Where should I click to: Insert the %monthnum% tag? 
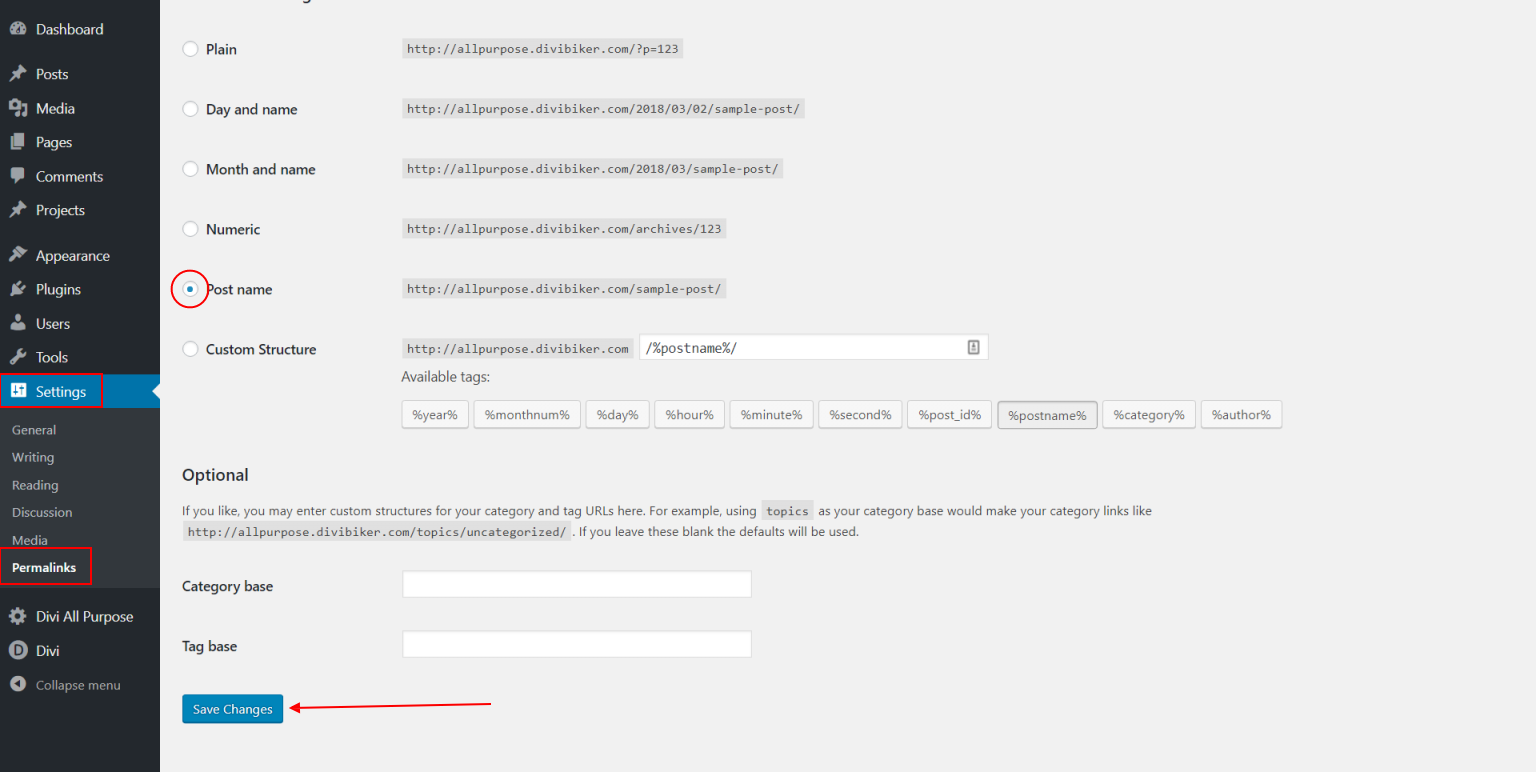click(x=527, y=414)
